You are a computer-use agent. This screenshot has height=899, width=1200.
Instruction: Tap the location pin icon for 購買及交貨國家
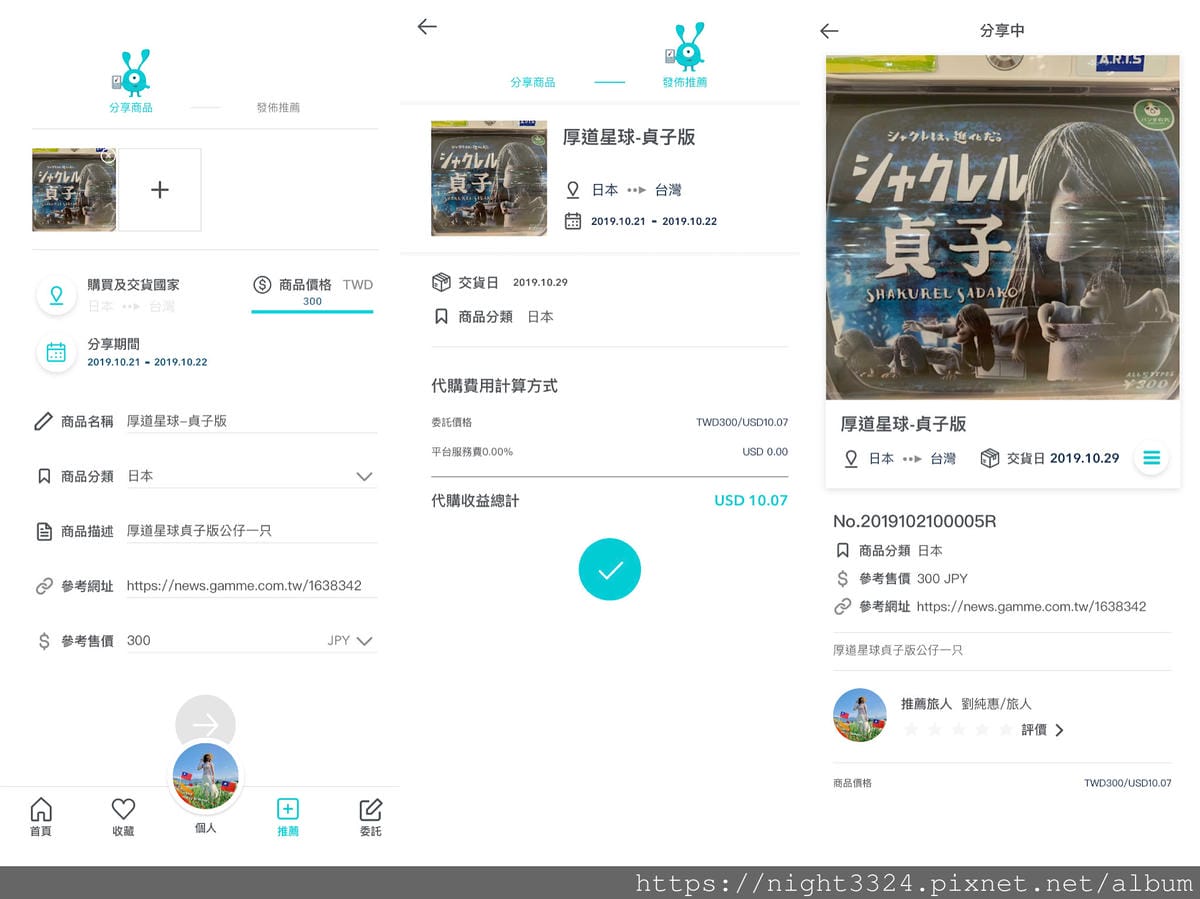tap(56, 295)
